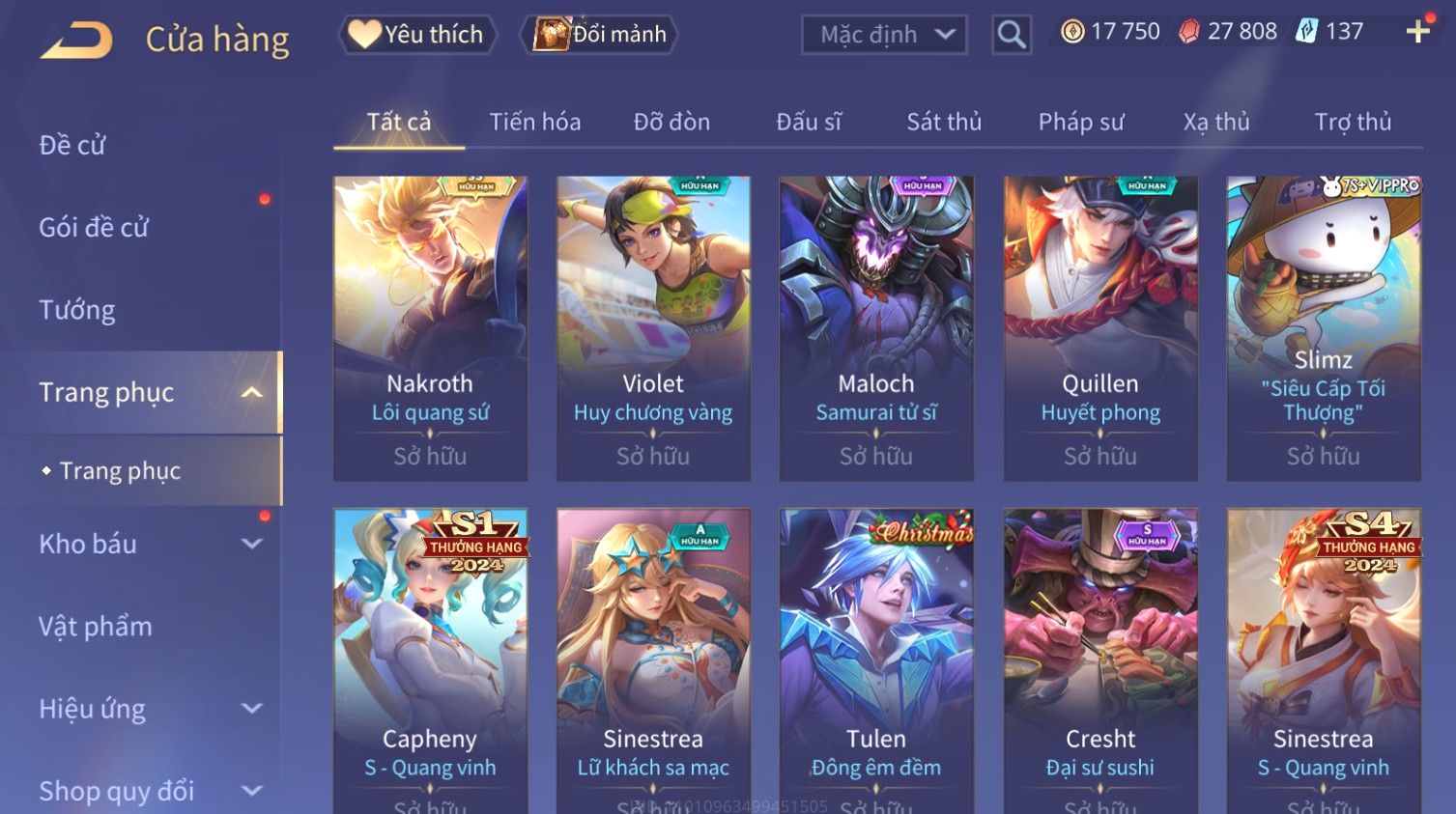1456x814 pixels.
Task: Expand the Kho báu sidebar section
Action: (x=251, y=544)
